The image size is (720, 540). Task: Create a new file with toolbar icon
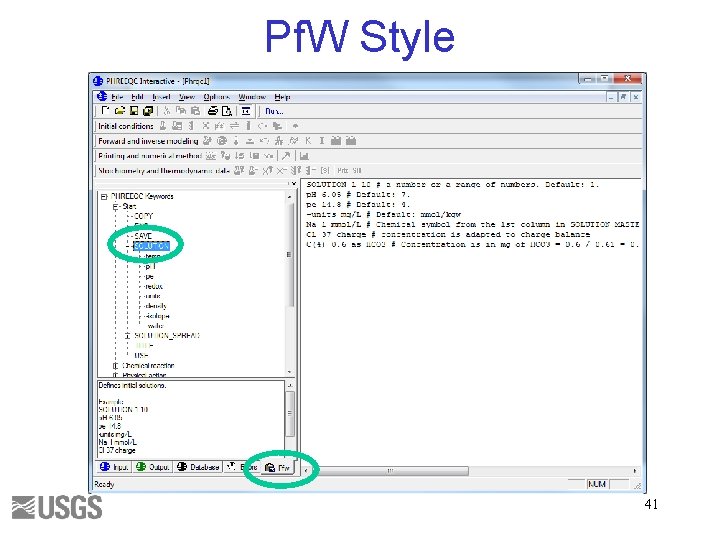(x=106, y=111)
